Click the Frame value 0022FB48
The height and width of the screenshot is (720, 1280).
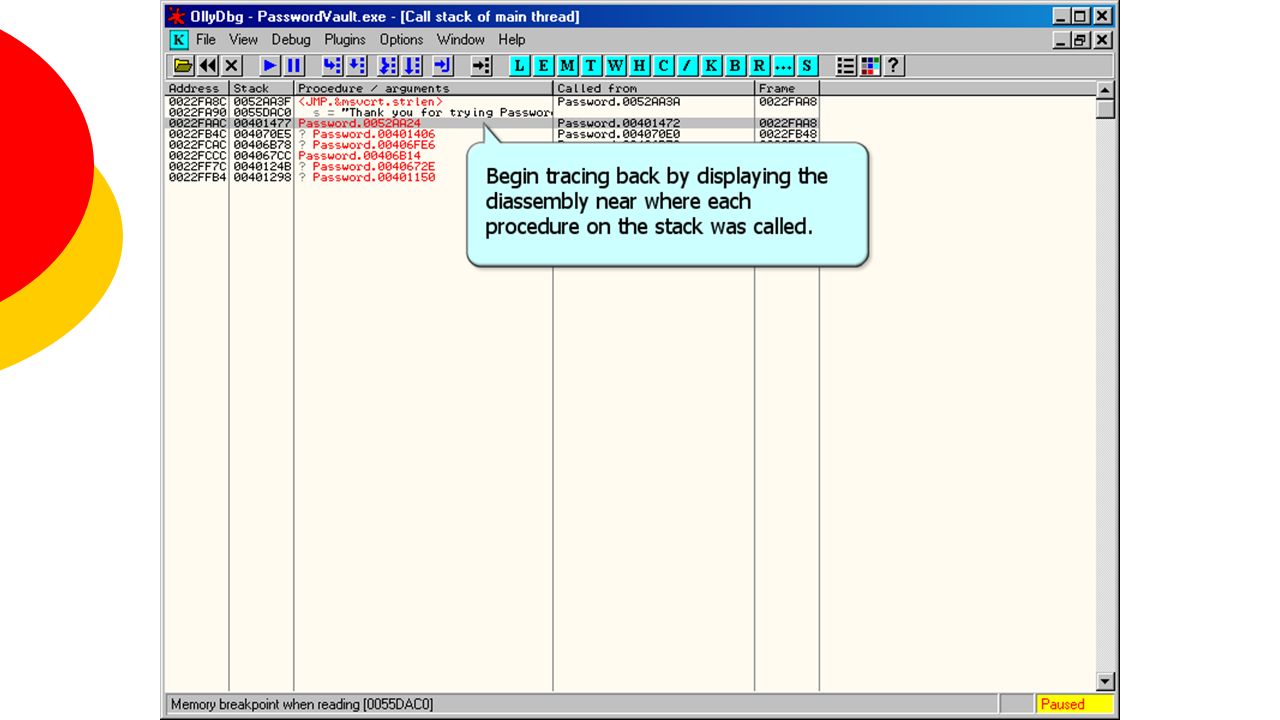point(788,134)
